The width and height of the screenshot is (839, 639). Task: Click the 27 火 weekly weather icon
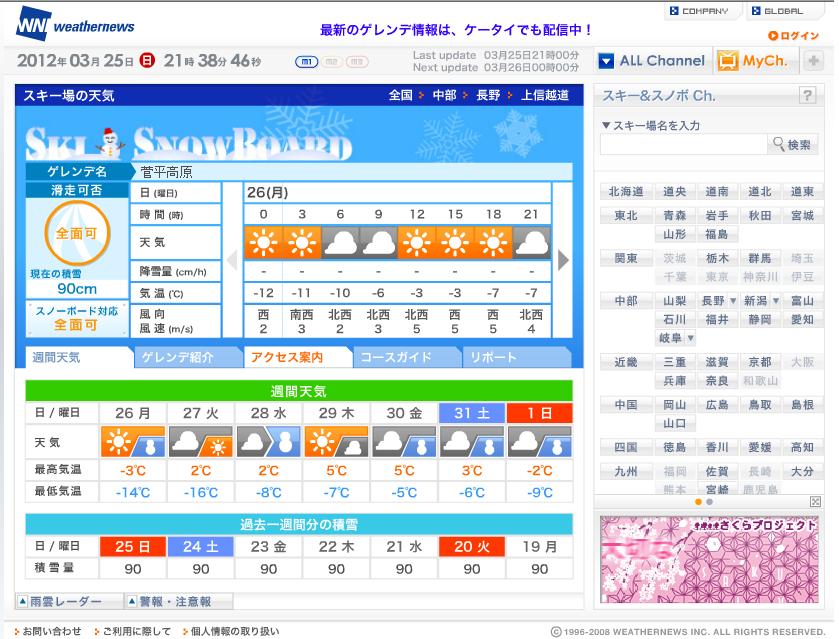(x=201, y=442)
